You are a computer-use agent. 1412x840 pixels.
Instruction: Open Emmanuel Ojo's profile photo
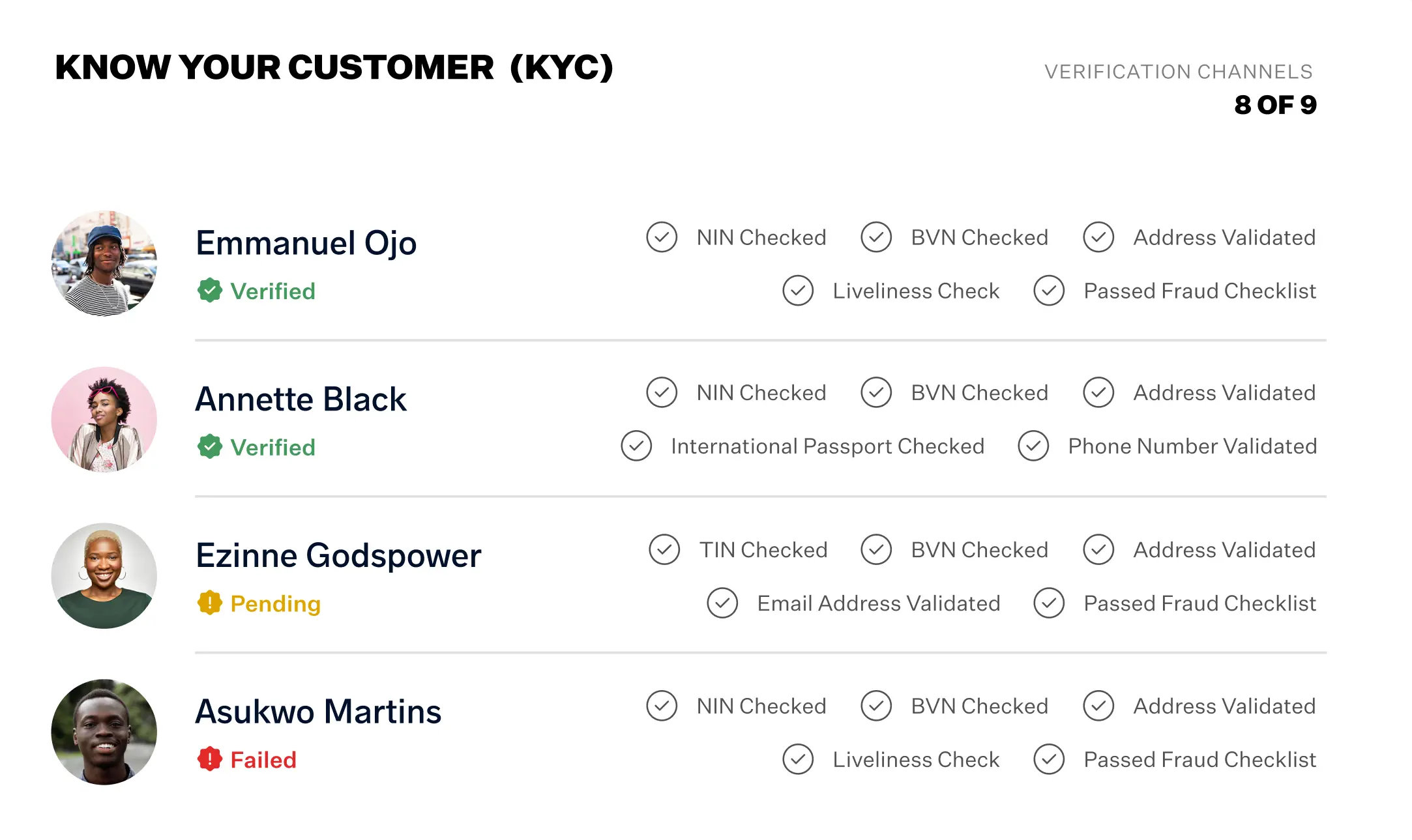tap(104, 263)
